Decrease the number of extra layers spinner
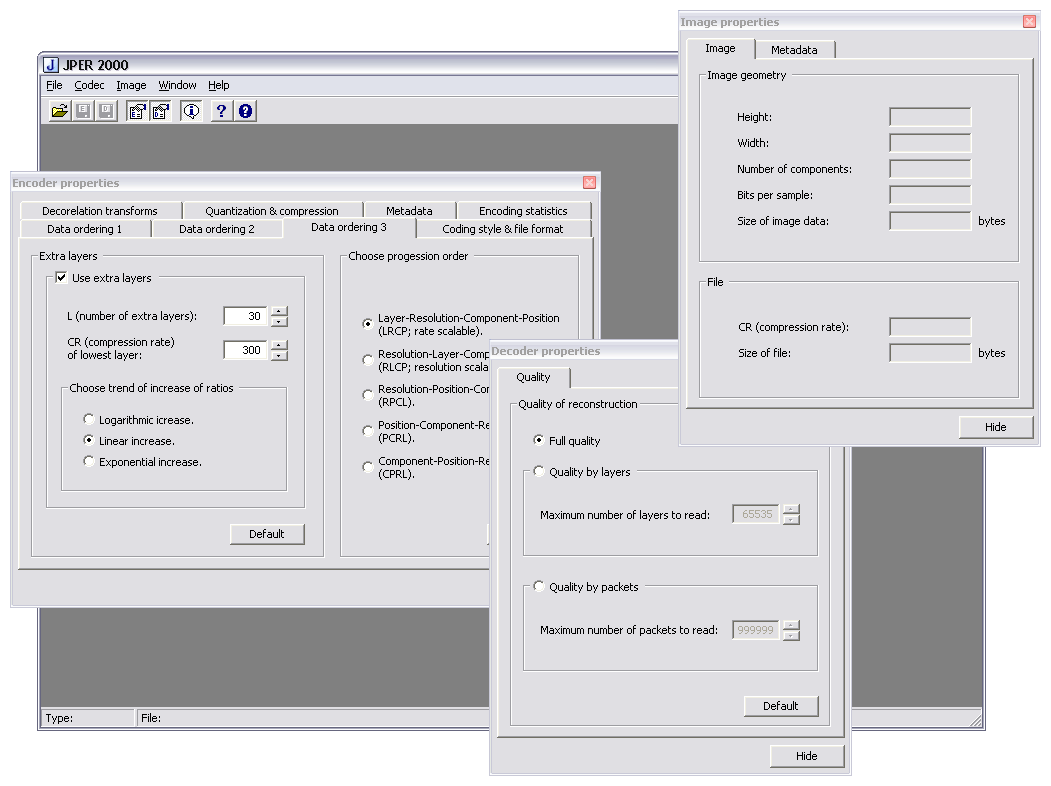Screen dimensions: 1051x786 (x=280, y=322)
